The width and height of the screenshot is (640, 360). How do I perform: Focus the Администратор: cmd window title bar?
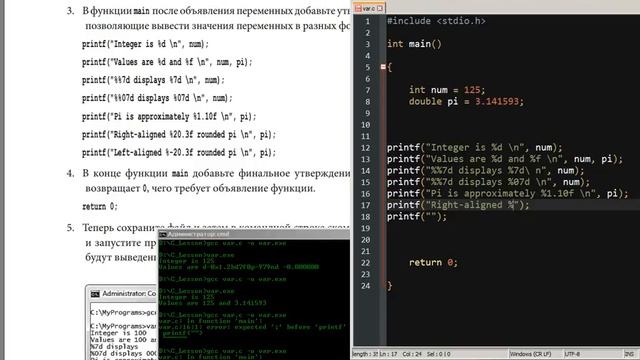click(254, 234)
